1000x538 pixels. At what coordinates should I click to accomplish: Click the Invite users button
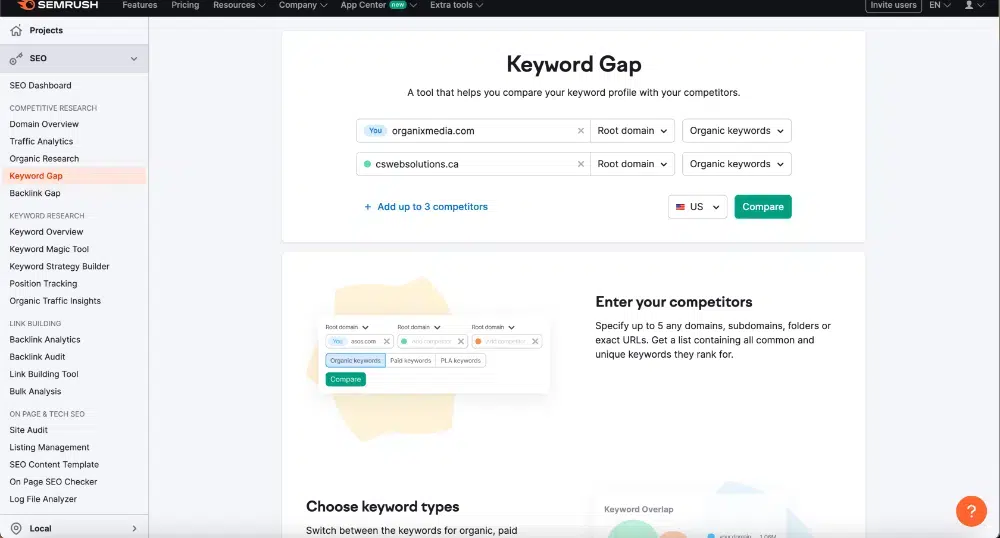[x=893, y=5]
